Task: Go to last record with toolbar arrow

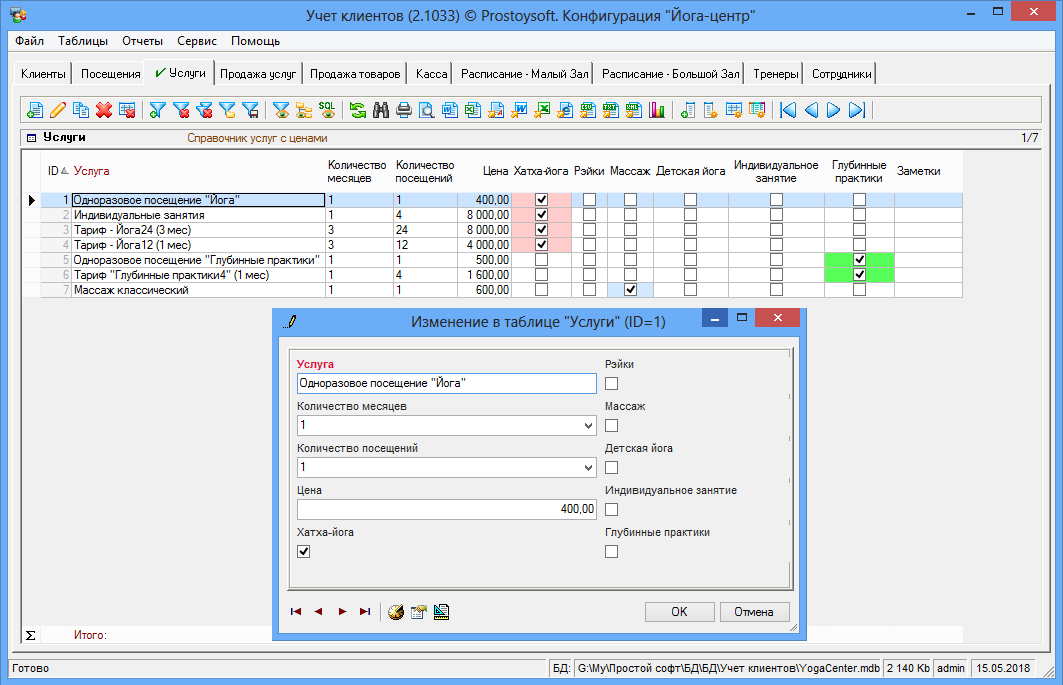Action: click(857, 110)
